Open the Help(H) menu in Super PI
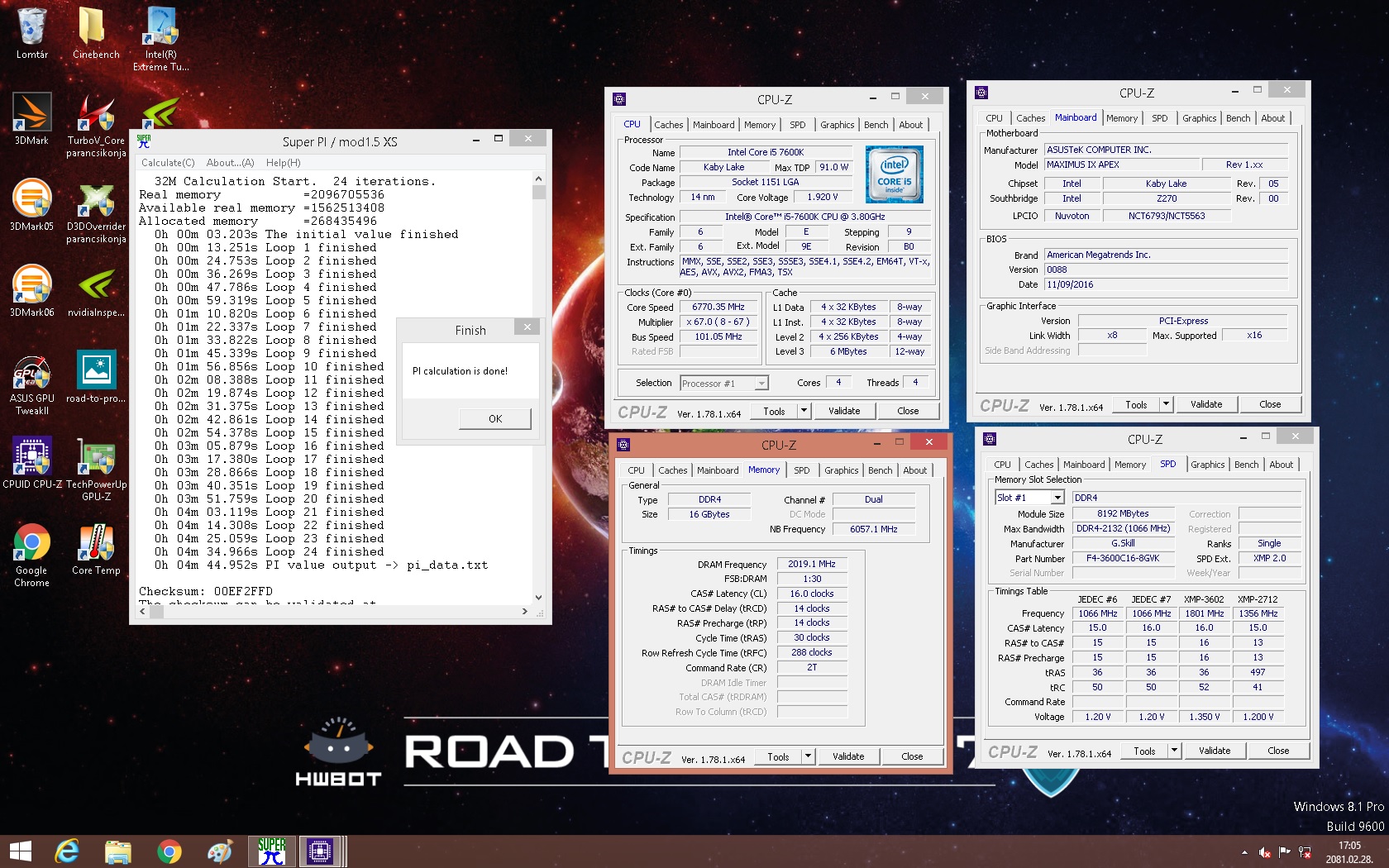The height and width of the screenshot is (868, 1389). 283,163
